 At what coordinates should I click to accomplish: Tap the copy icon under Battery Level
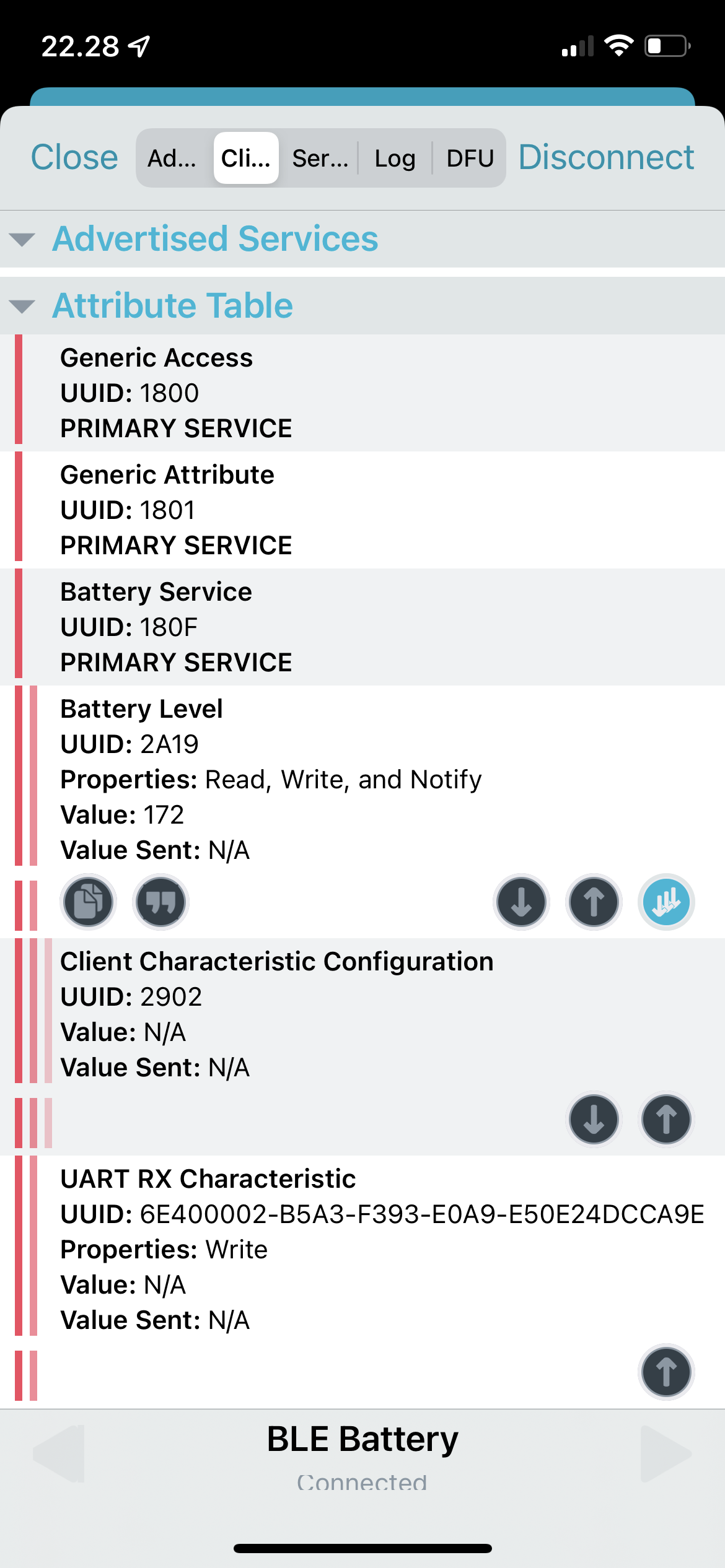click(88, 902)
